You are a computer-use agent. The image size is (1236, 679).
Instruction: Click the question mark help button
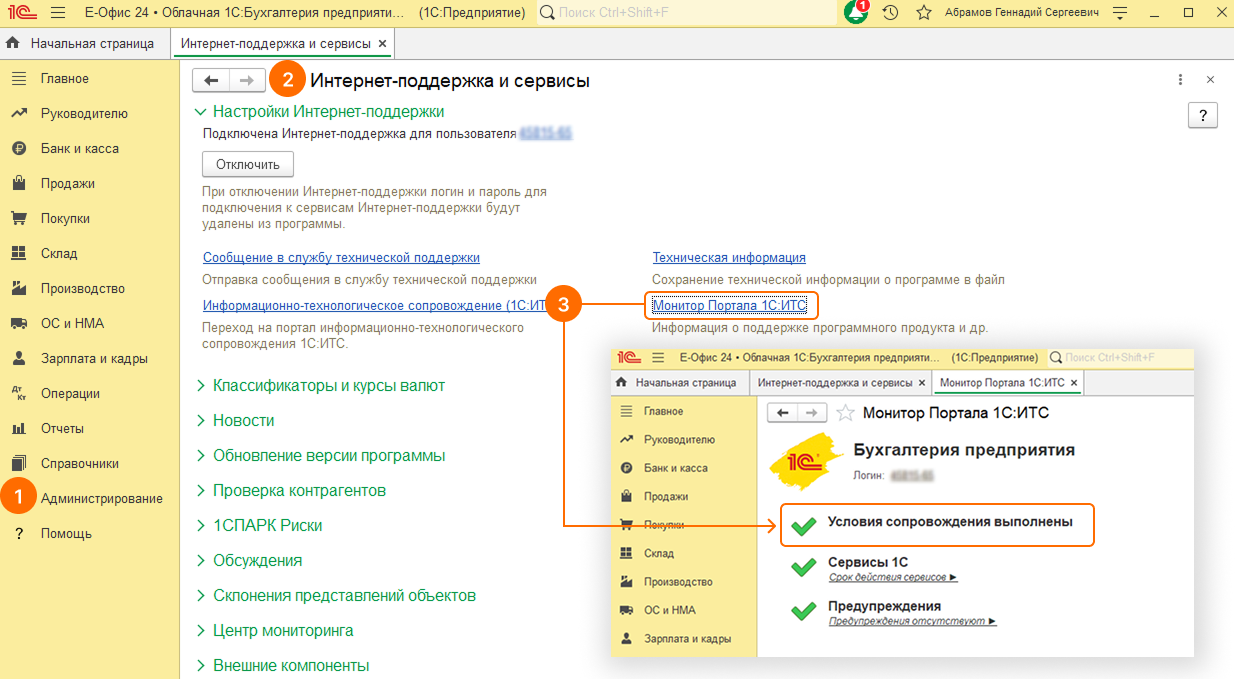point(1202,115)
